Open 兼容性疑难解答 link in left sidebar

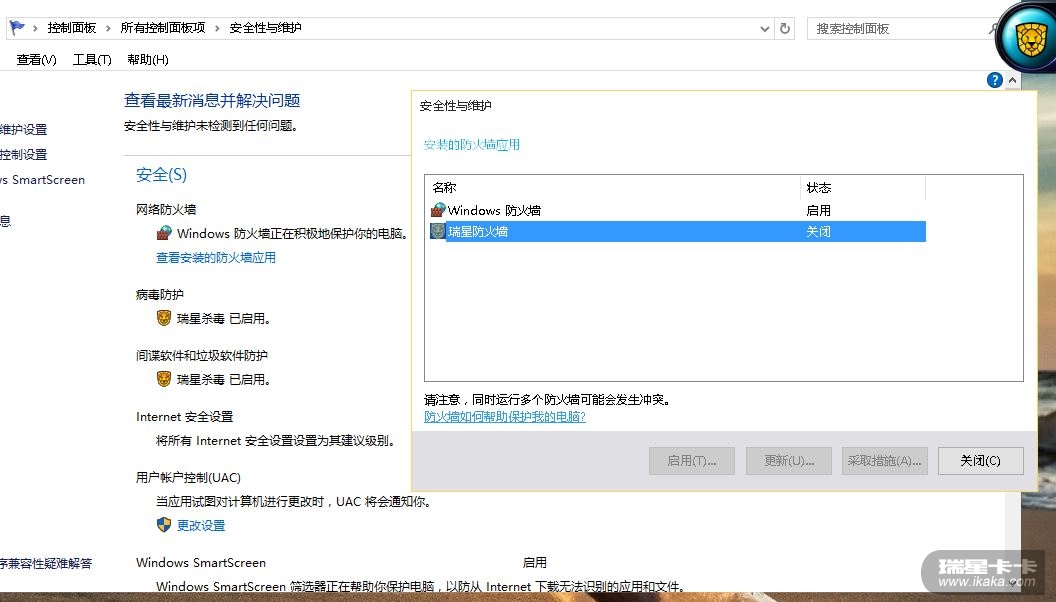tap(46, 564)
